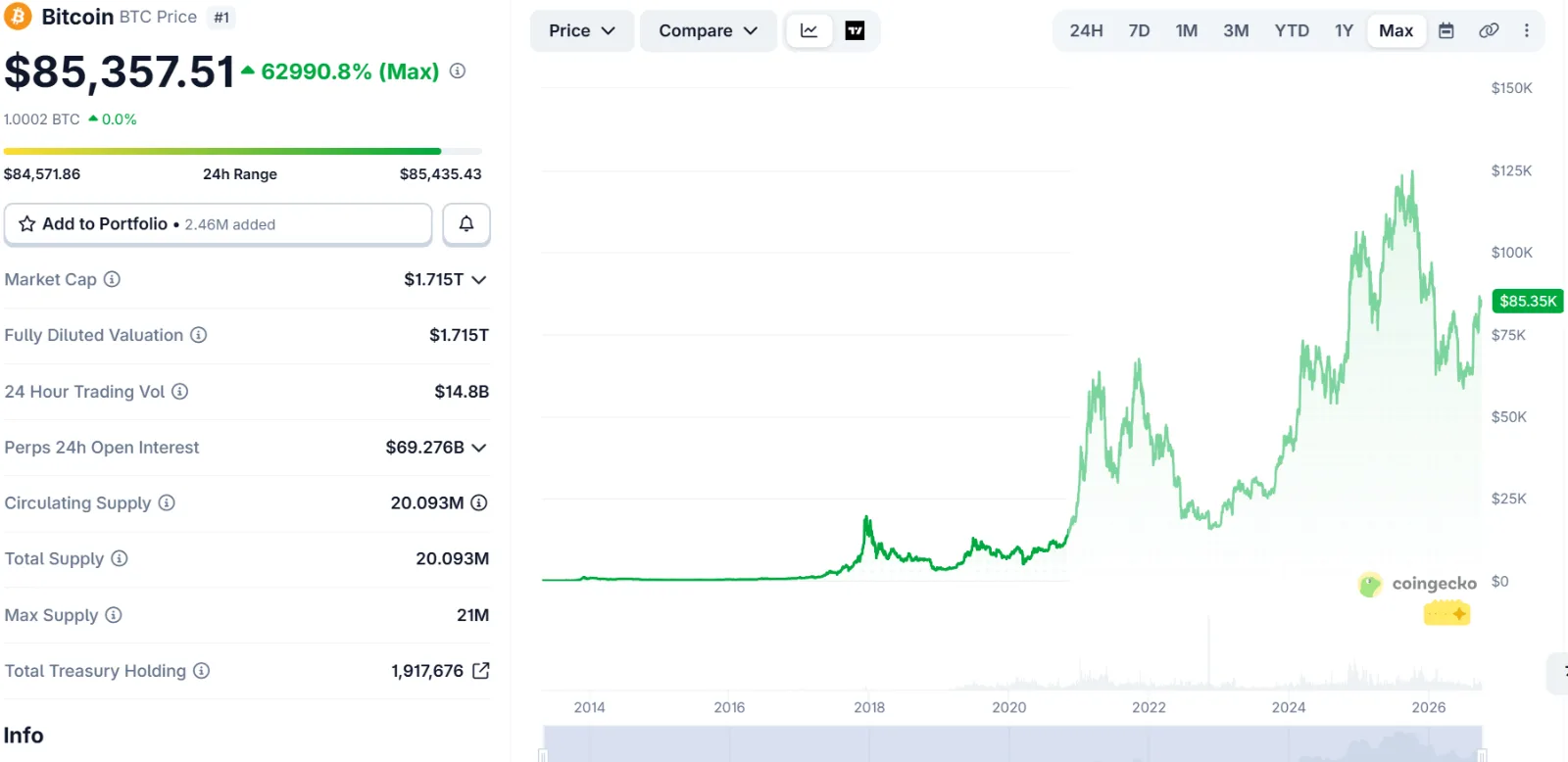The image size is (1568, 762).
Task: Select 24H chart range
Action: pyautogui.click(x=1086, y=30)
